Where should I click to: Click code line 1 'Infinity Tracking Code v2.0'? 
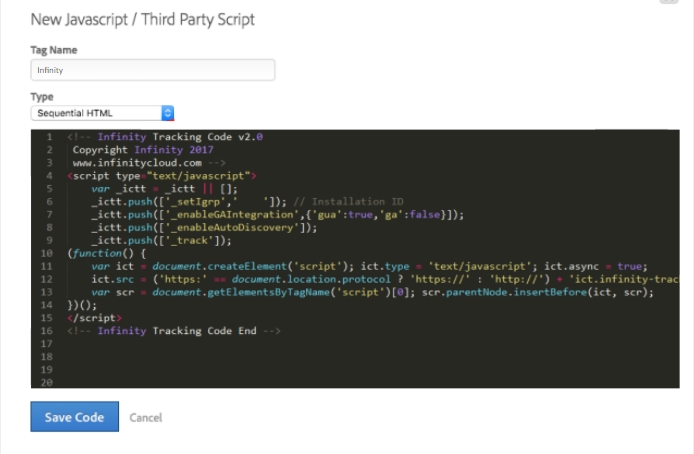point(165,137)
